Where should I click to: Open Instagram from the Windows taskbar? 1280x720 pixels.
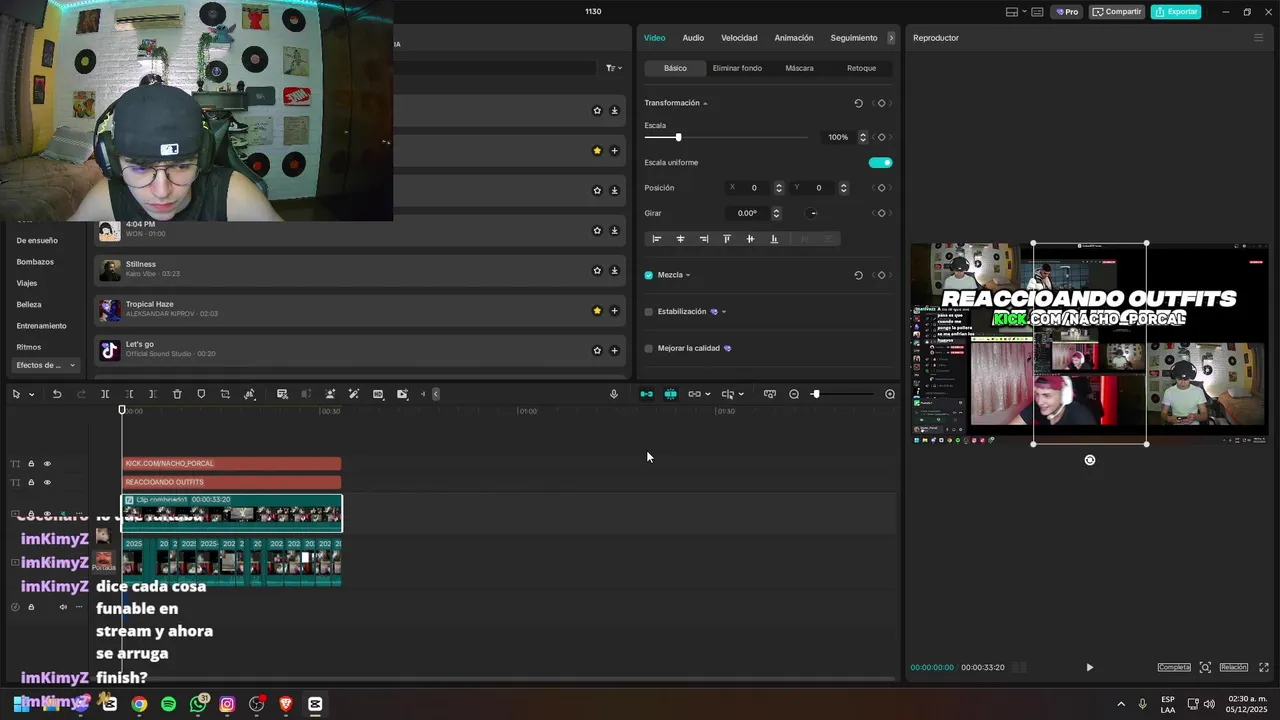pos(227,704)
